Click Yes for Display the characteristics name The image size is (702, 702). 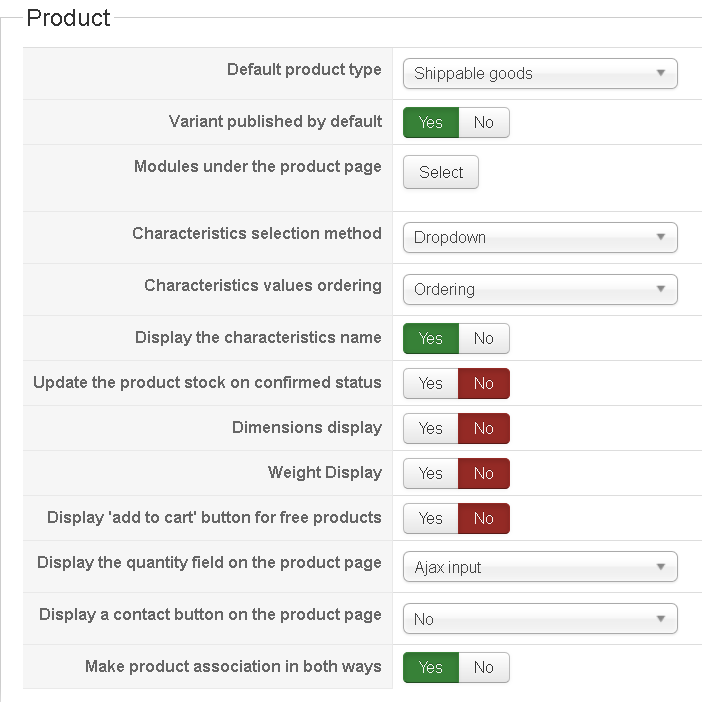431,338
